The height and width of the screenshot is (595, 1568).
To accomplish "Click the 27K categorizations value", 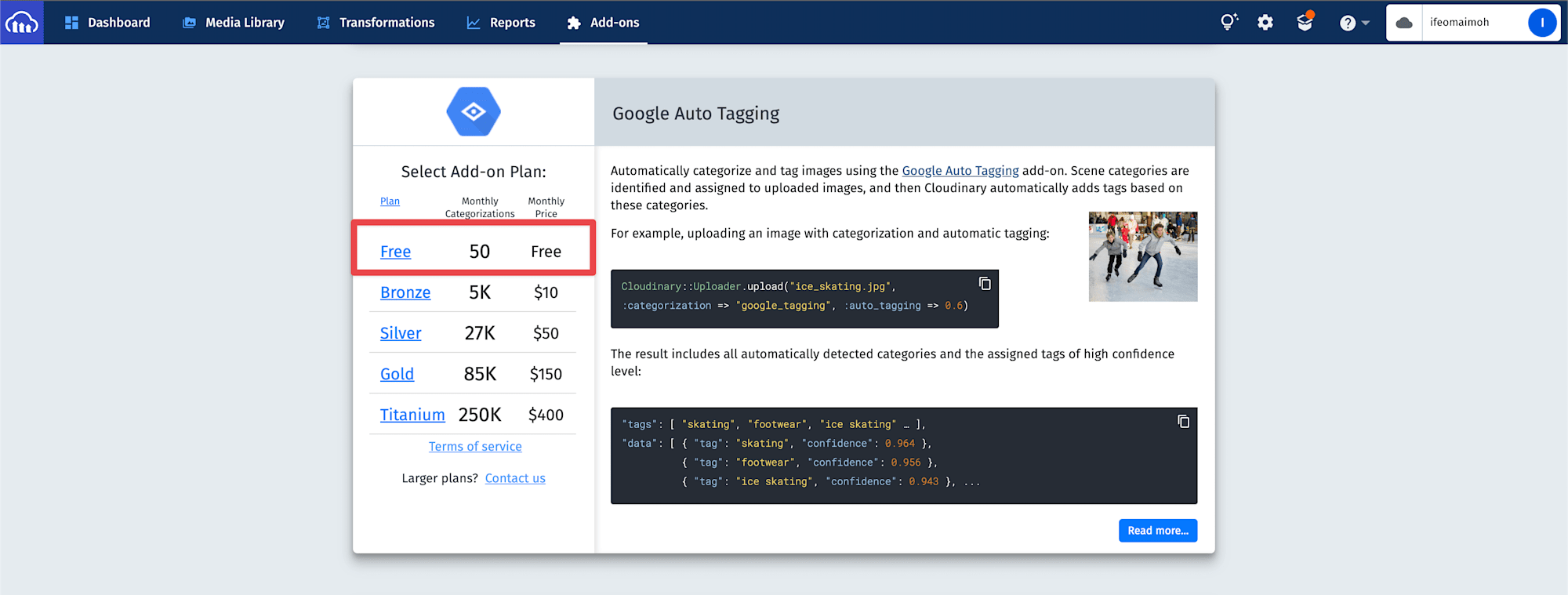I will [x=480, y=333].
